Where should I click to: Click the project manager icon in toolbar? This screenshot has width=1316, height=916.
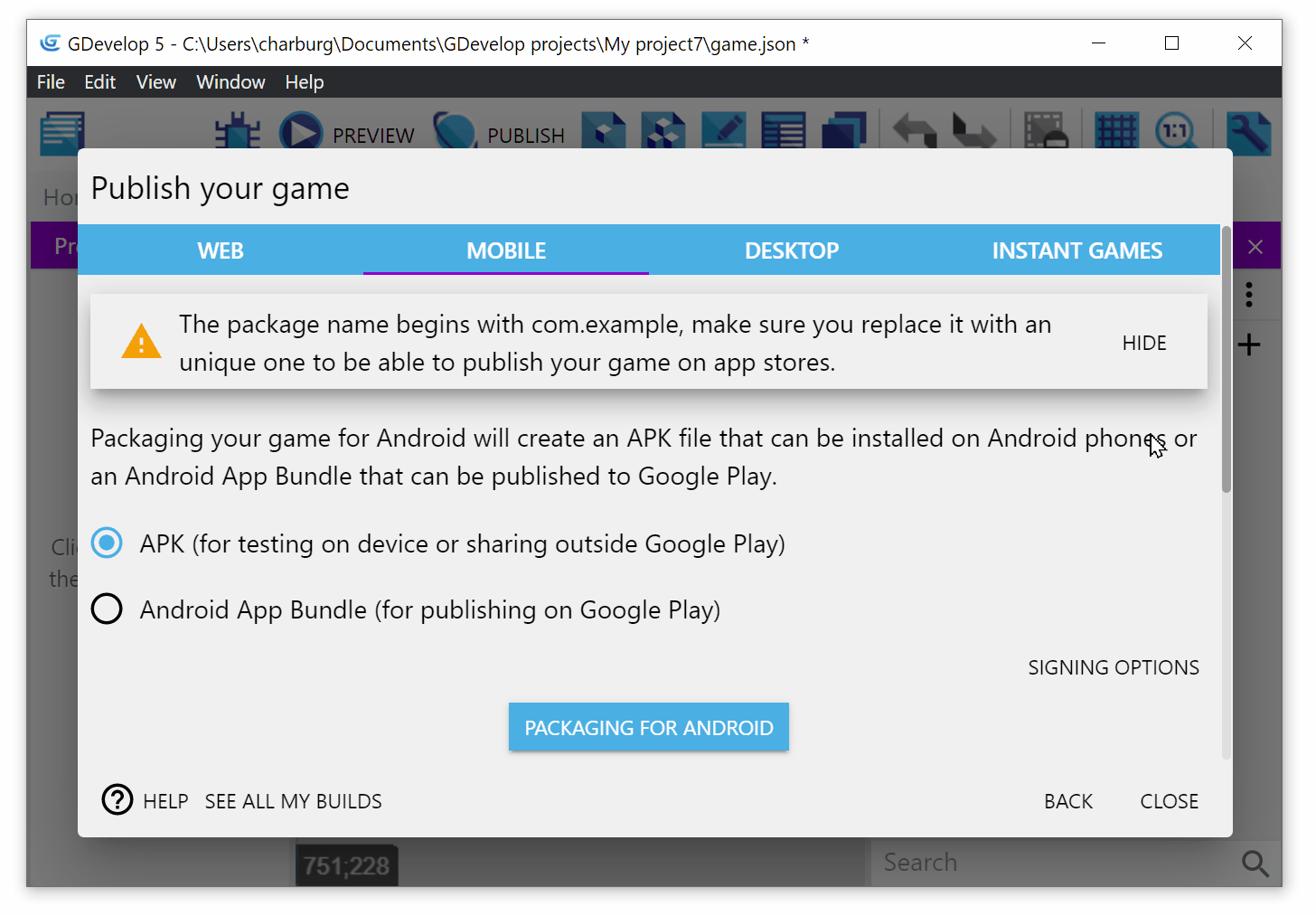61,132
